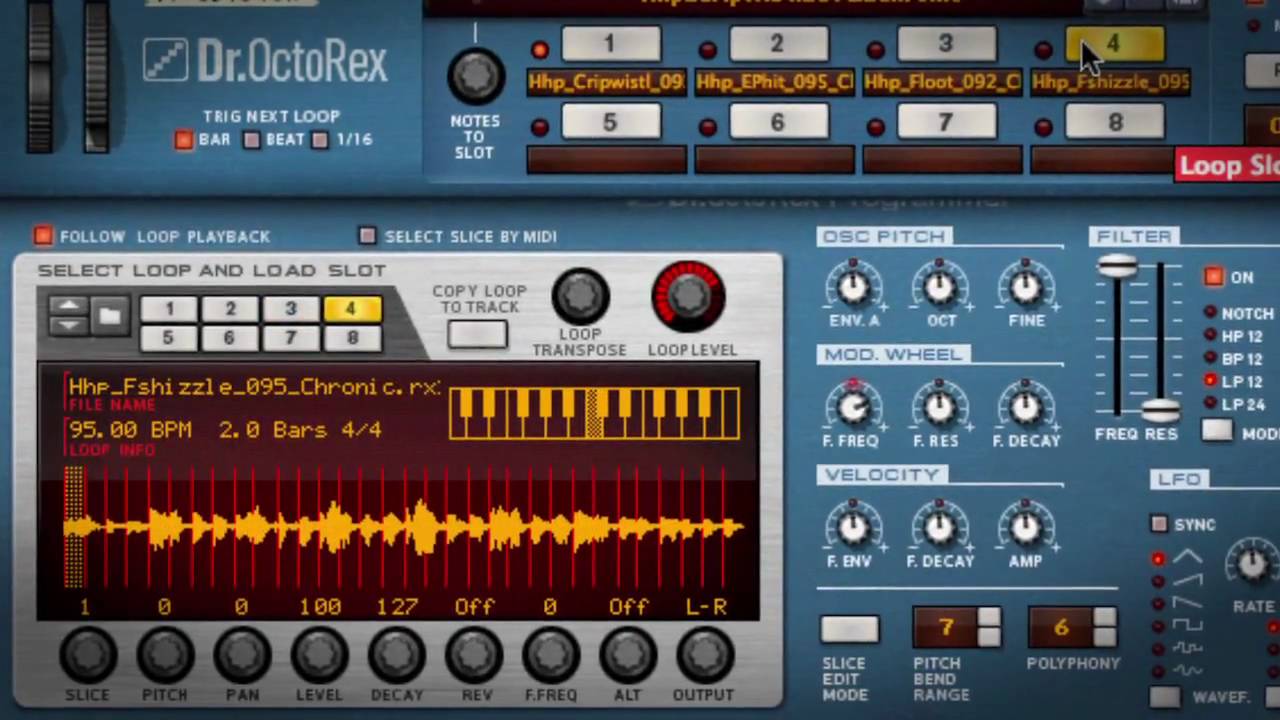Screen dimensions: 1280x720
Task: Select the Notch filter mode LED
Action: (1211, 313)
